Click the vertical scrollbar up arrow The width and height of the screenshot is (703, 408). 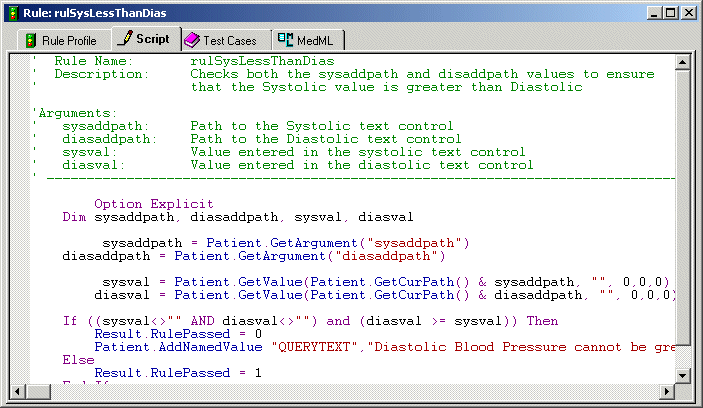pos(682,62)
